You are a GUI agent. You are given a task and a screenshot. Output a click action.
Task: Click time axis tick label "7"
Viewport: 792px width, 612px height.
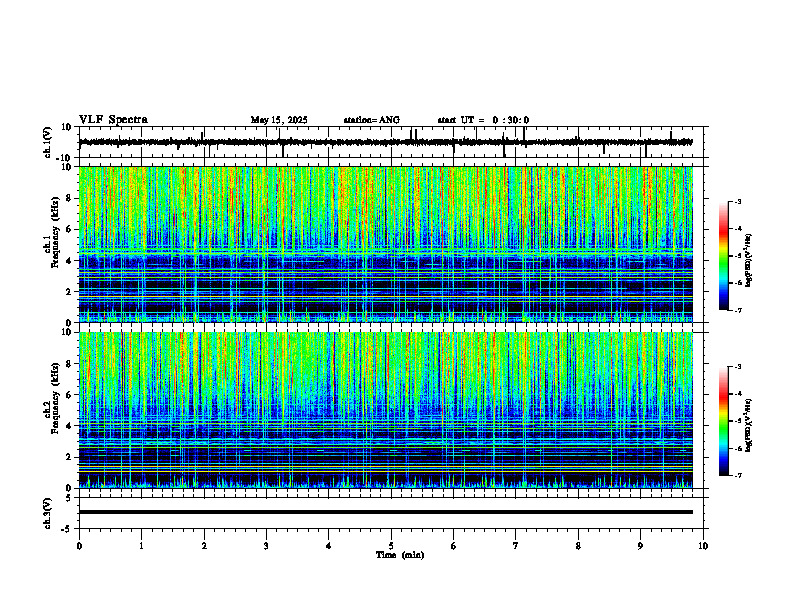point(516,546)
